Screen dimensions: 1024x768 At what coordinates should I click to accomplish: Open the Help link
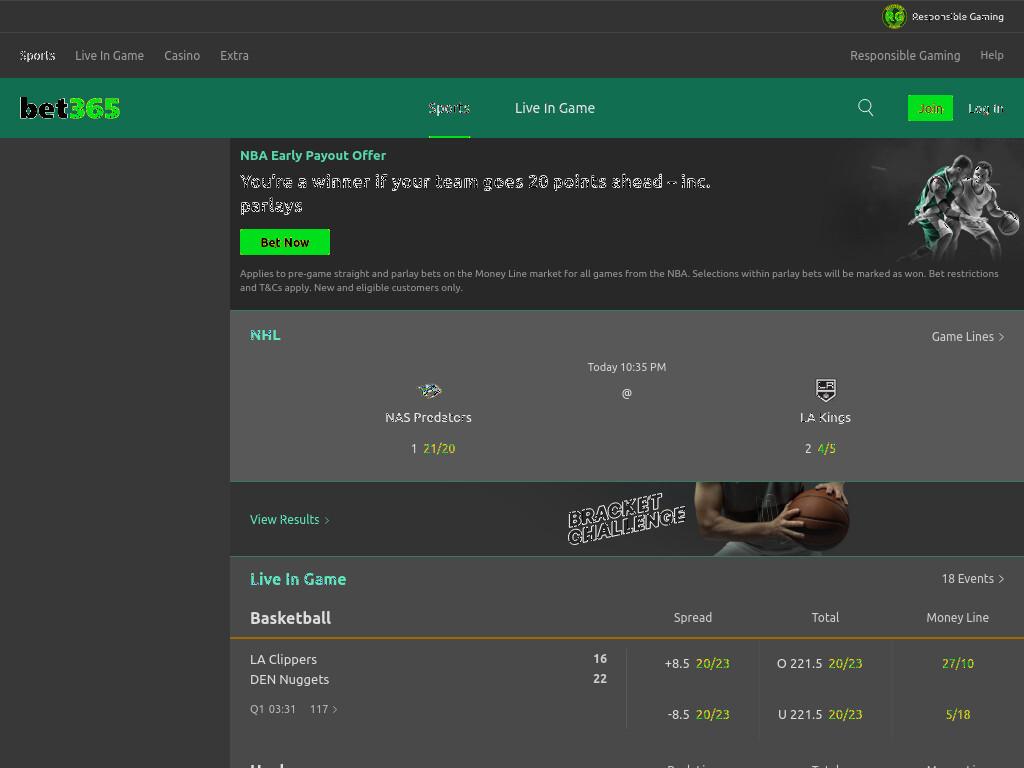(991, 56)
